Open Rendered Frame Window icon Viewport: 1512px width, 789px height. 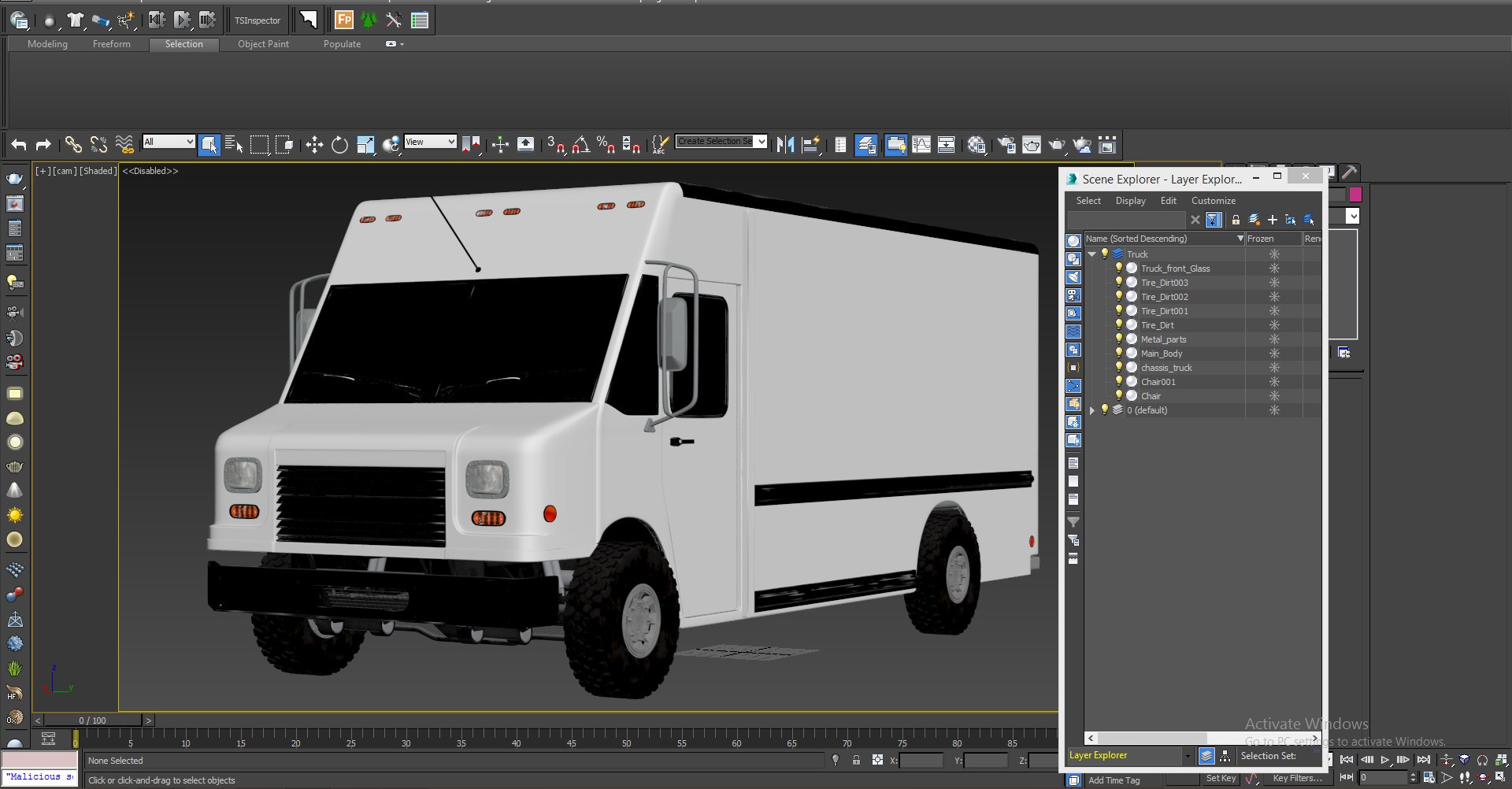(x=1032, y=144)
